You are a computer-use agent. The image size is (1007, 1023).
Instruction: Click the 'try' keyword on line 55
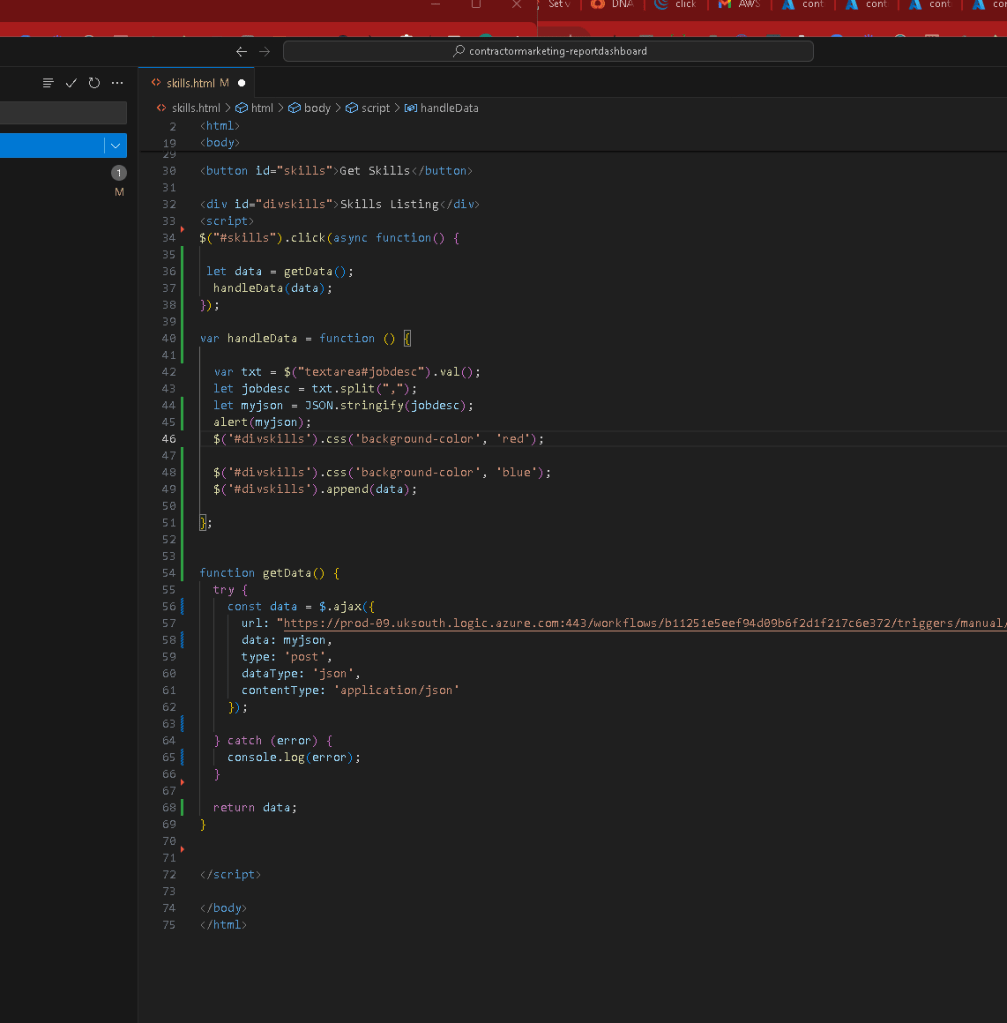[x=223, y=590]
